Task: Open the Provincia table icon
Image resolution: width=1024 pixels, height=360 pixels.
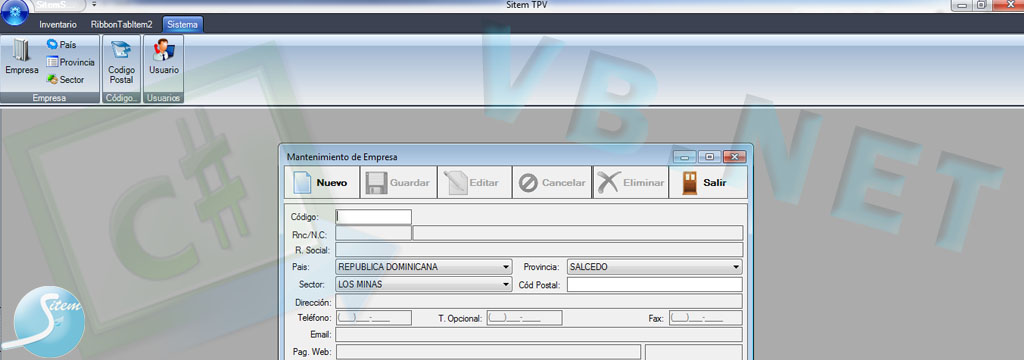Action: [x=70, y=62]
